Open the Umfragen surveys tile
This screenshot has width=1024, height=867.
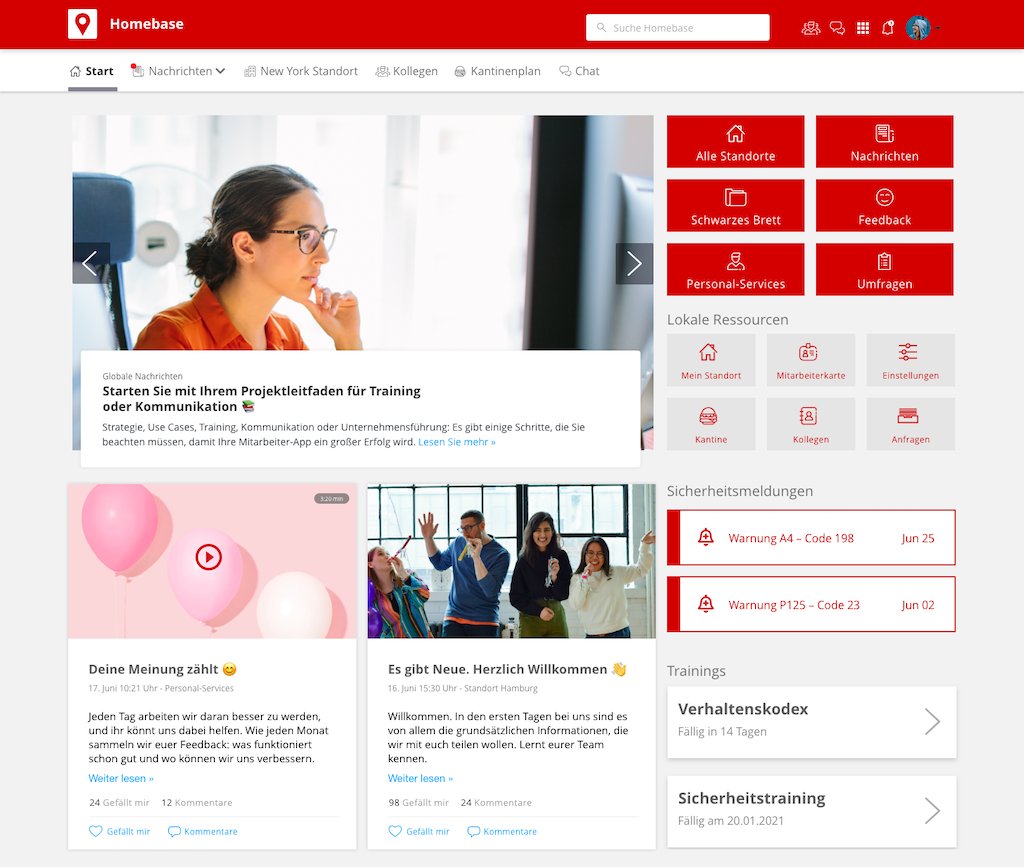(884, 269)
